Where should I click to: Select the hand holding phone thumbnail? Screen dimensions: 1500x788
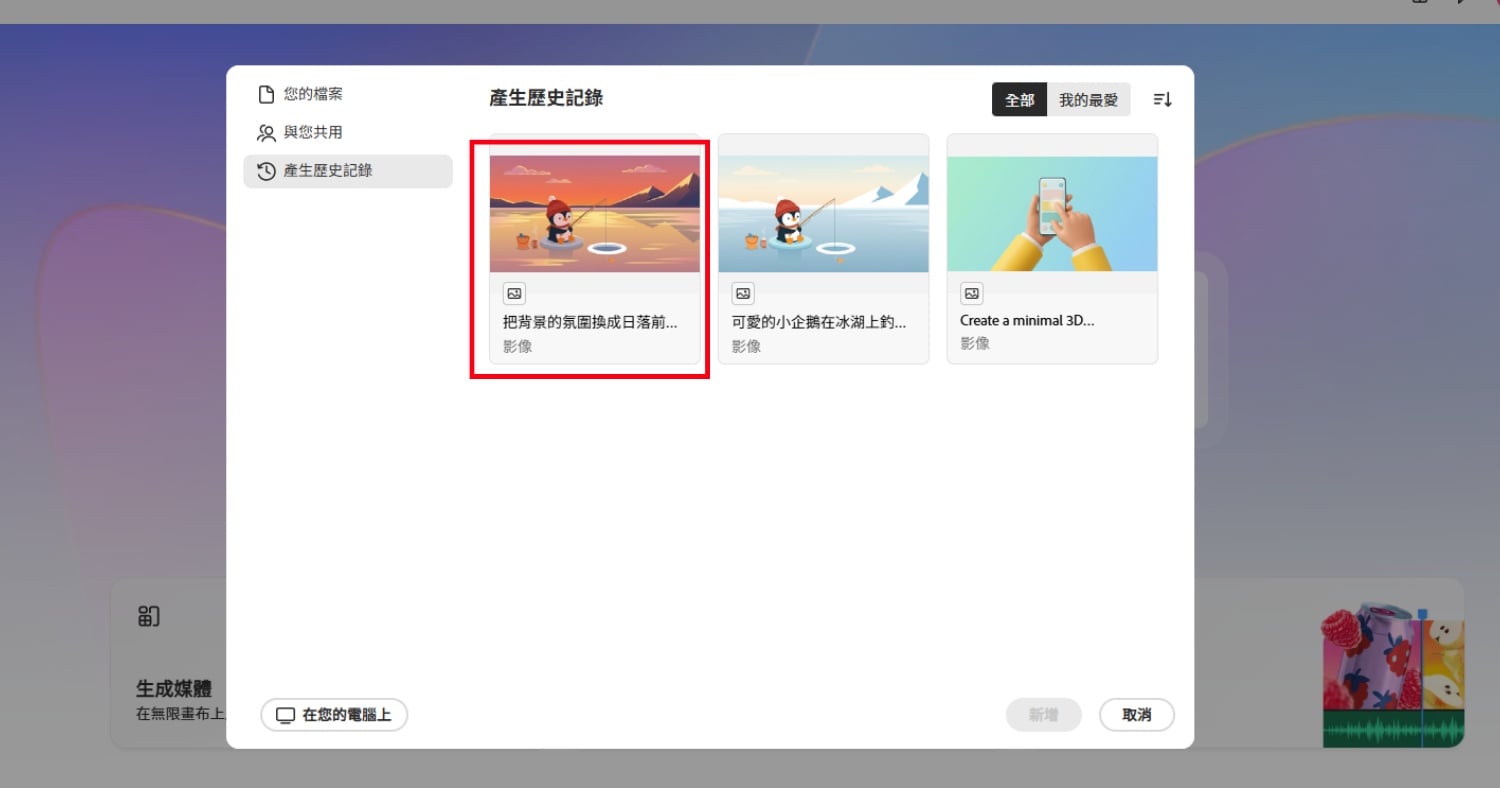tap(1052, 213)
